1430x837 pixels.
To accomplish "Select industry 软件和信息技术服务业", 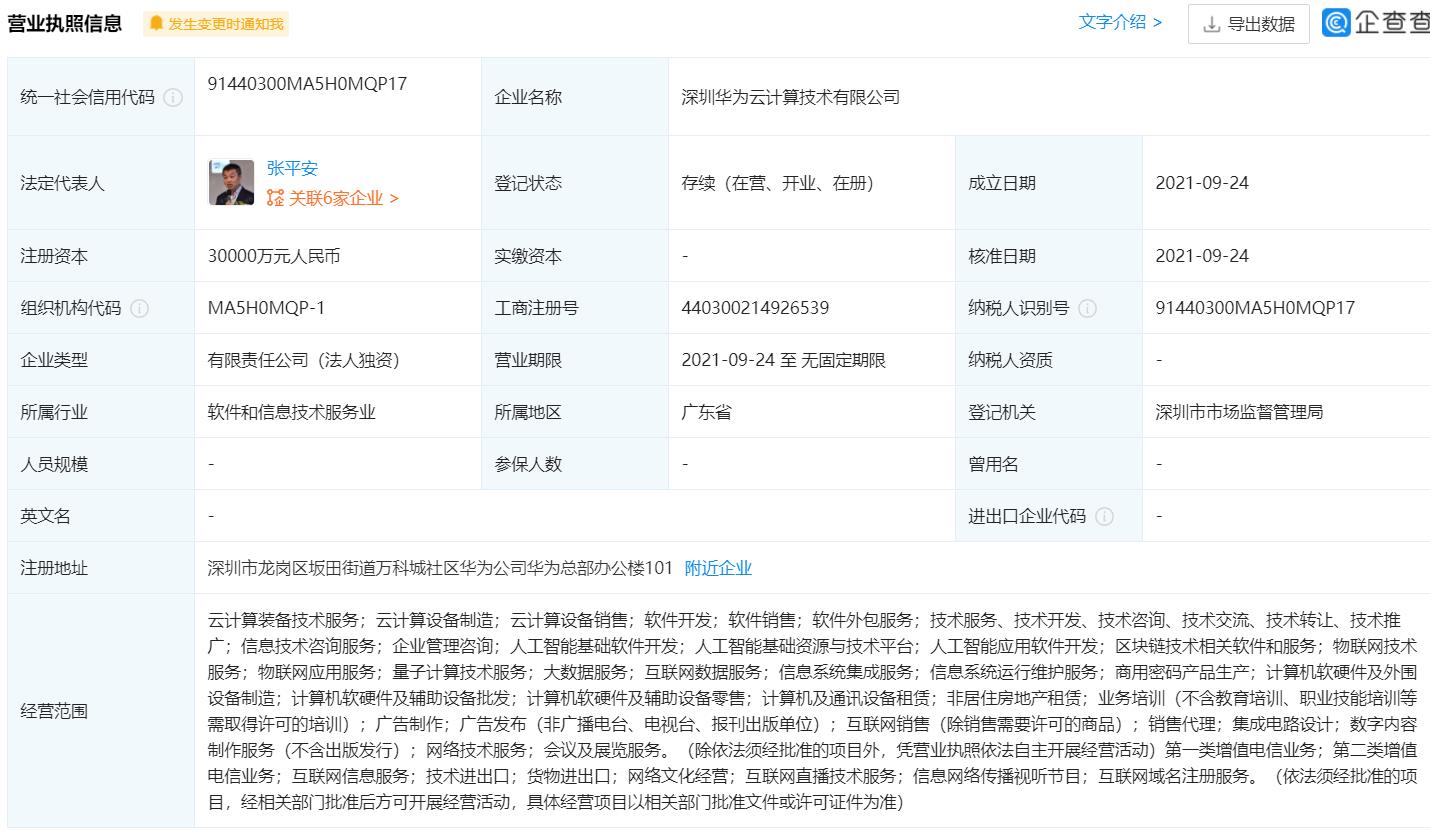I will click(292, 412).
